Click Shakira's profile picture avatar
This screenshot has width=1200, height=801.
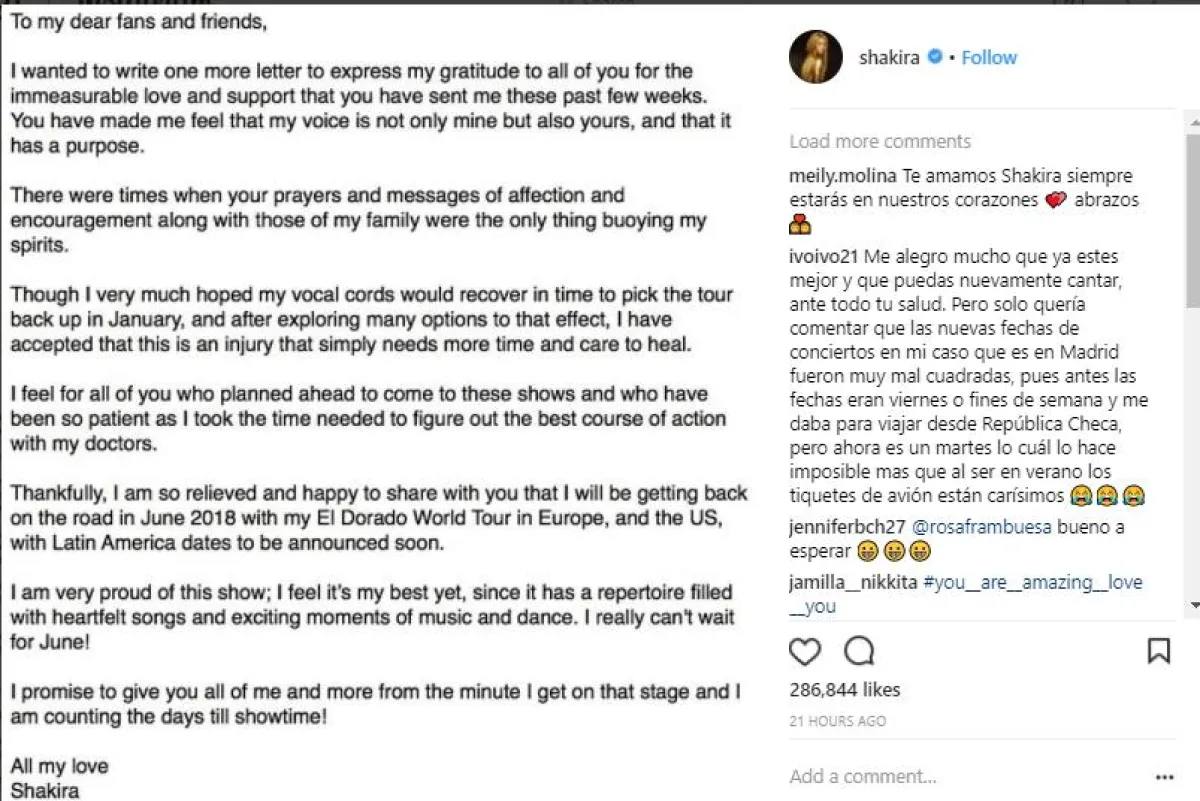(x=816, y=57)
